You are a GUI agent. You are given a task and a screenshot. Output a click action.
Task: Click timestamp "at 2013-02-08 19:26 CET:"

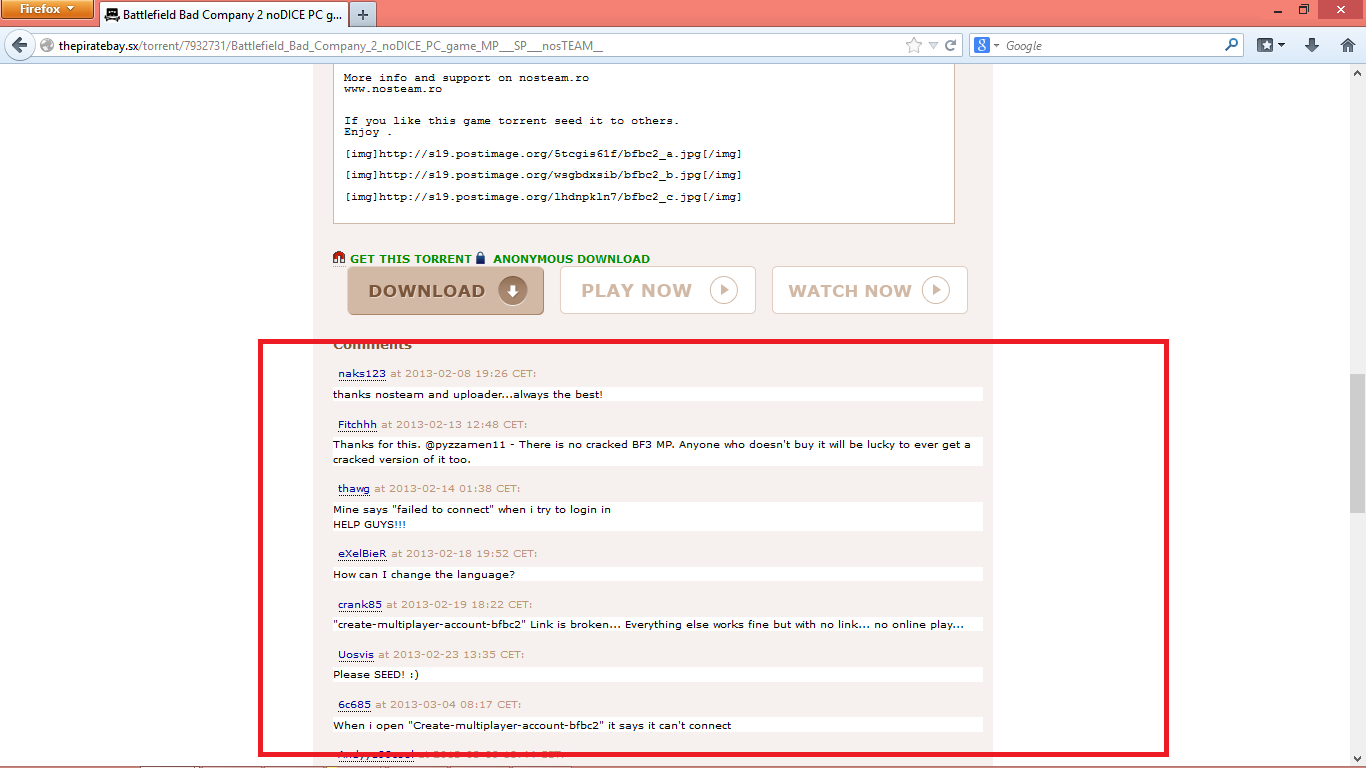tap(463, 374)
